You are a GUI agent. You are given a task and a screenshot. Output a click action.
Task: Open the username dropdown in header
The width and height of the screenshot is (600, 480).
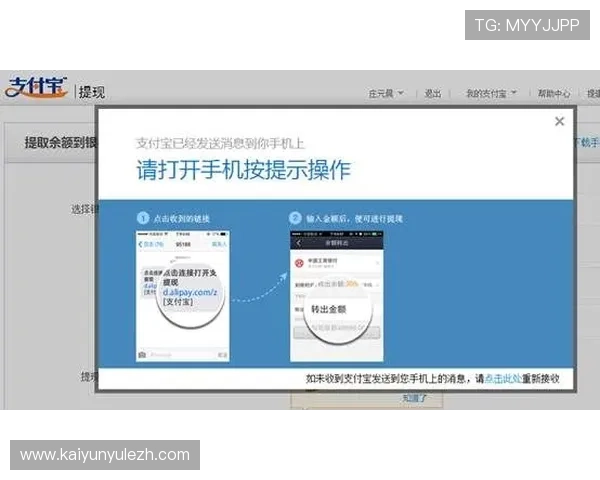pyautogui.click(x=386, y=93)
